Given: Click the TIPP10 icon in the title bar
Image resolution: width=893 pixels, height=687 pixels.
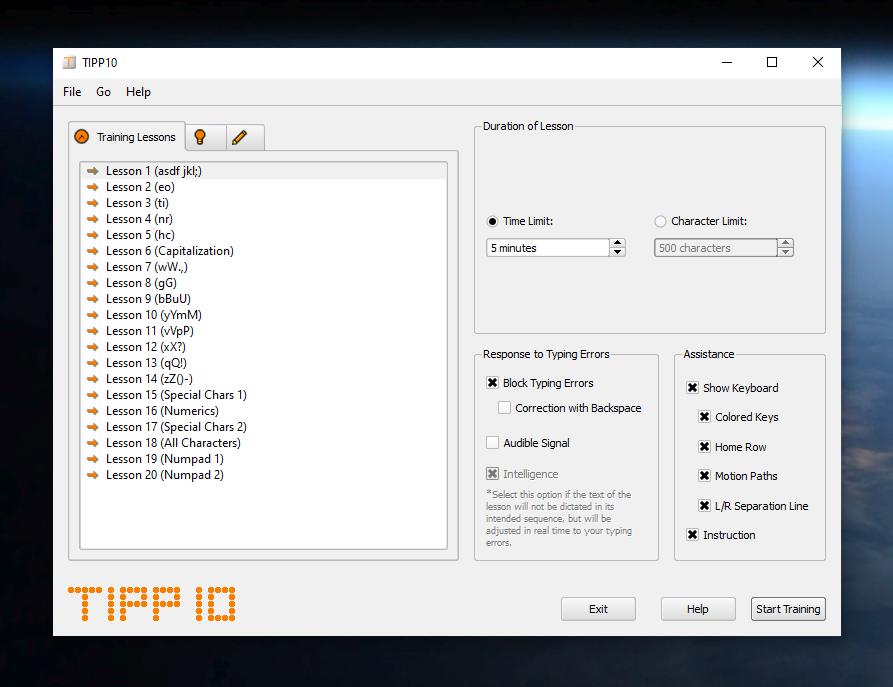Looking at the screenshot, I should (x=70, y=62).
